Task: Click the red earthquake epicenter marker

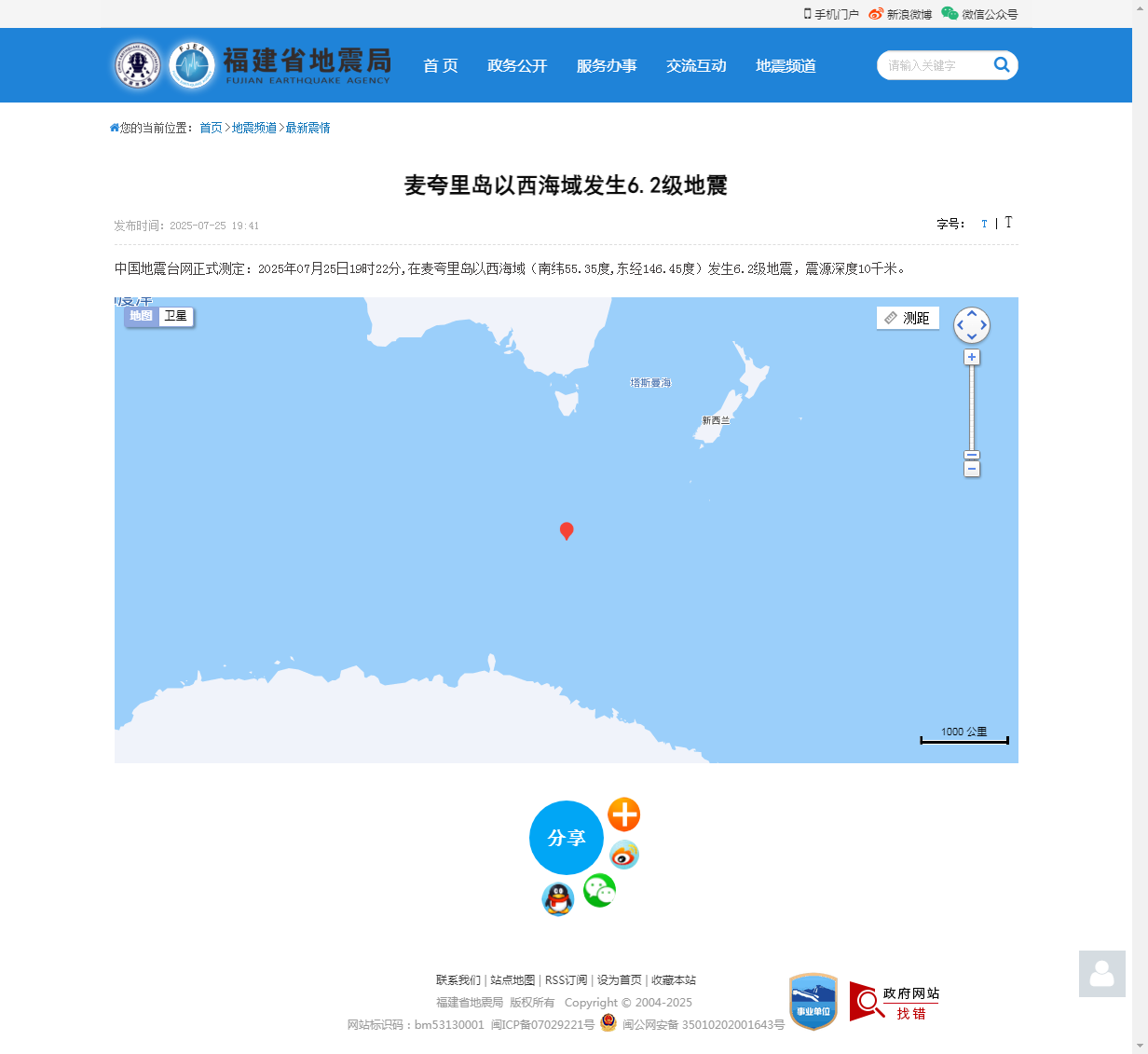Action: click(x=567, y=530)
